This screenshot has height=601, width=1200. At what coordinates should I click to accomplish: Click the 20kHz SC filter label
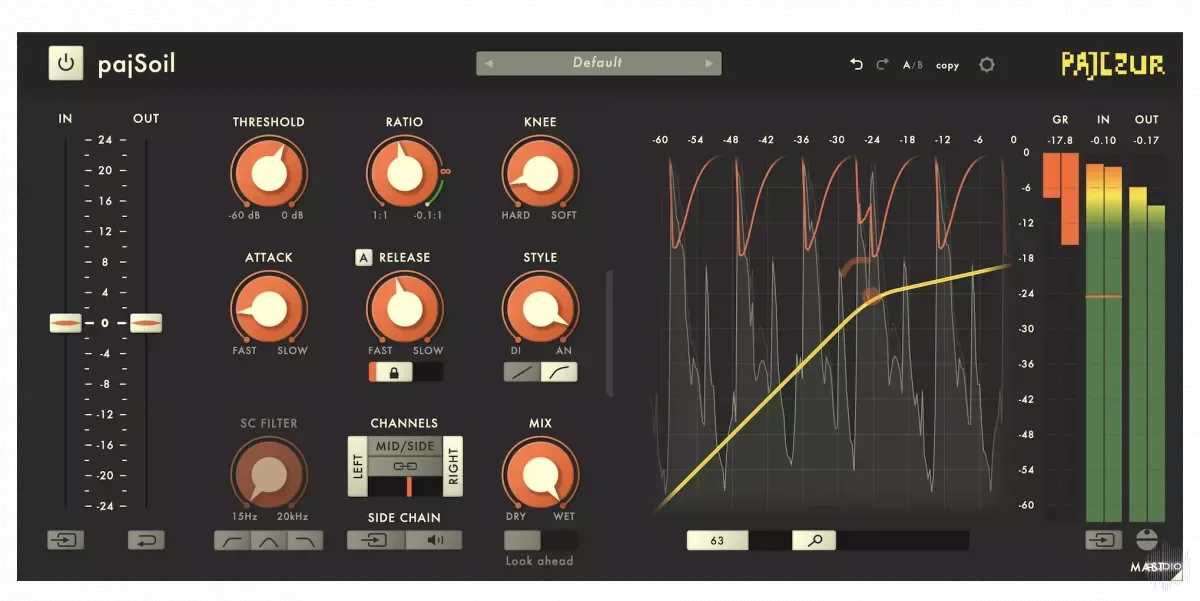[292, 517]
